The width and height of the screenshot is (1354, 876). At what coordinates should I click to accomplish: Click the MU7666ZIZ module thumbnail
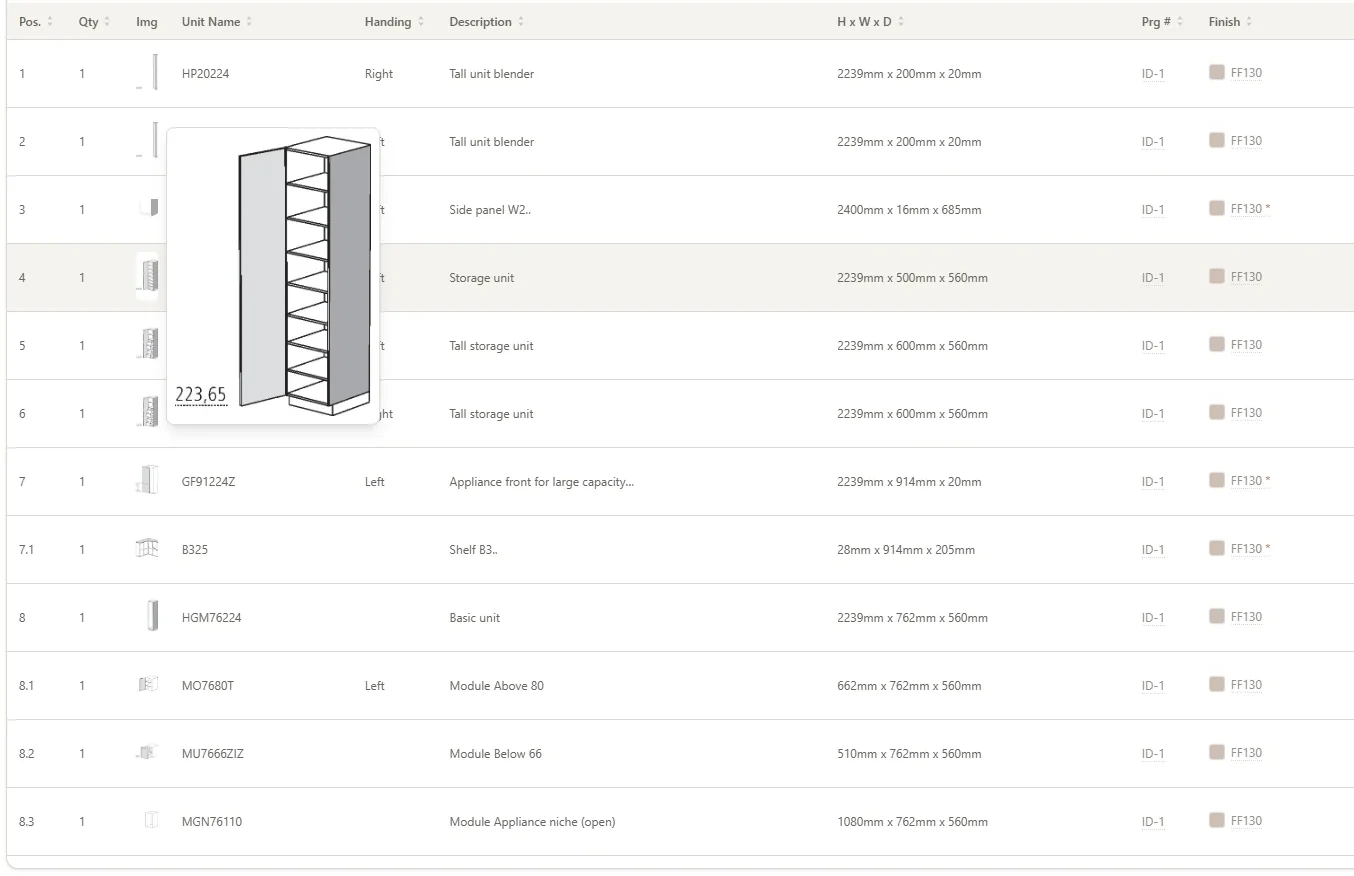[146, 753]
